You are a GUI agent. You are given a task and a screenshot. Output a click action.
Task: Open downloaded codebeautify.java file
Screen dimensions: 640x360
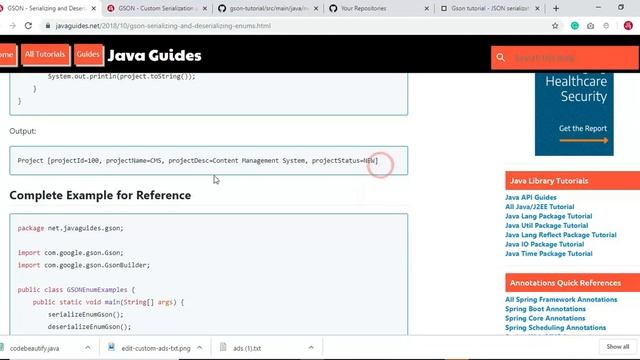34,348
